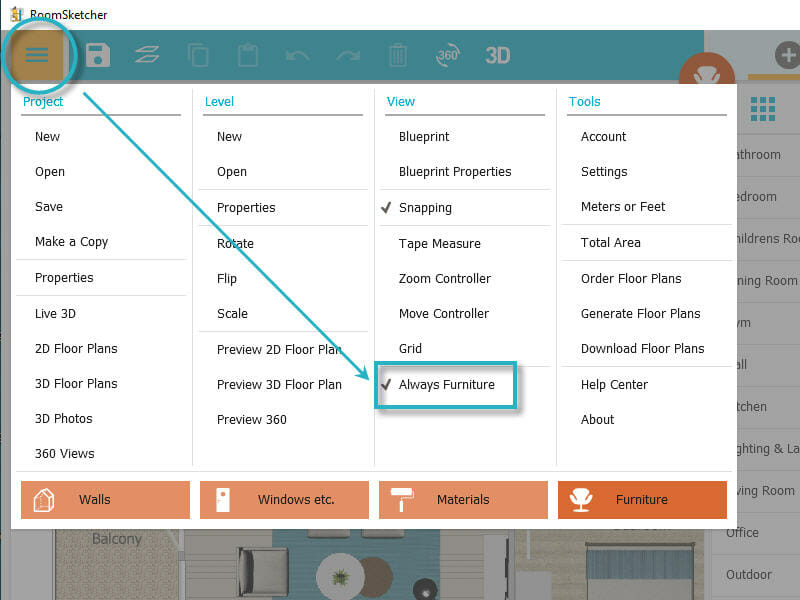Image resolution: width=800 pixels, height=600 pixels.
Task: Click the Copy icon in toolbar
Action: point(198,55)
